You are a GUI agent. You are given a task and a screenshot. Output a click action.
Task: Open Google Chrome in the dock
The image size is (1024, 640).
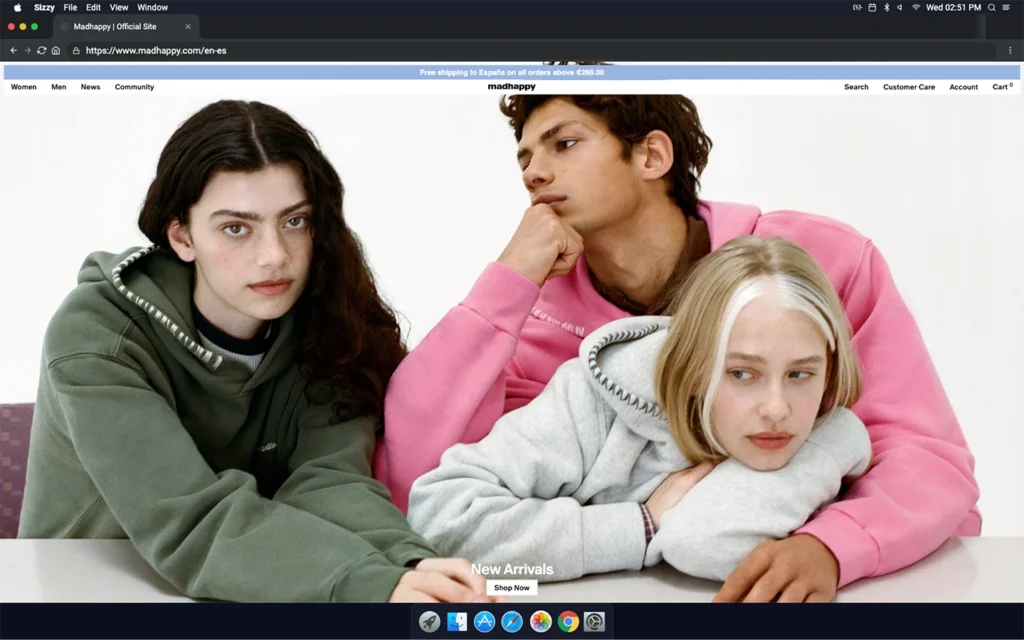[x=568, y=622]
